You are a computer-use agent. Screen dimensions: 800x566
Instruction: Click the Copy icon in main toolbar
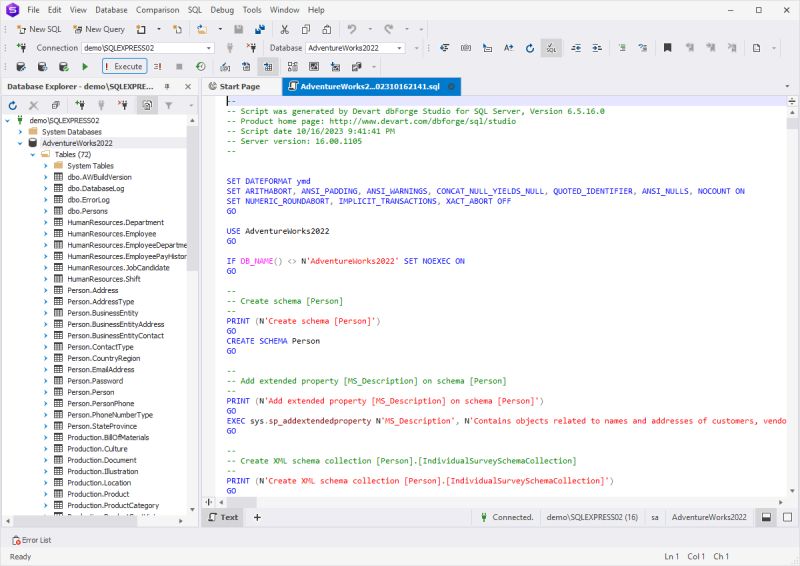click(x=306, y=29)
